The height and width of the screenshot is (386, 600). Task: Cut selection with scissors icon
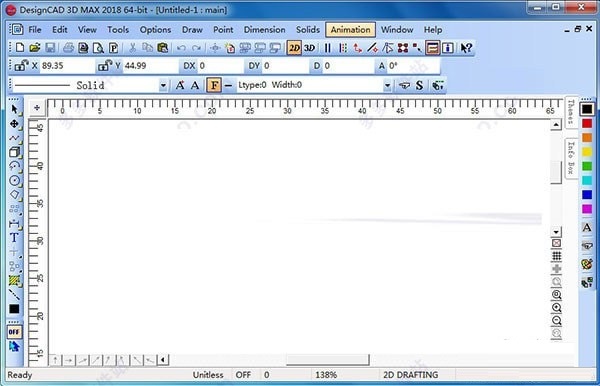point(132,48)
